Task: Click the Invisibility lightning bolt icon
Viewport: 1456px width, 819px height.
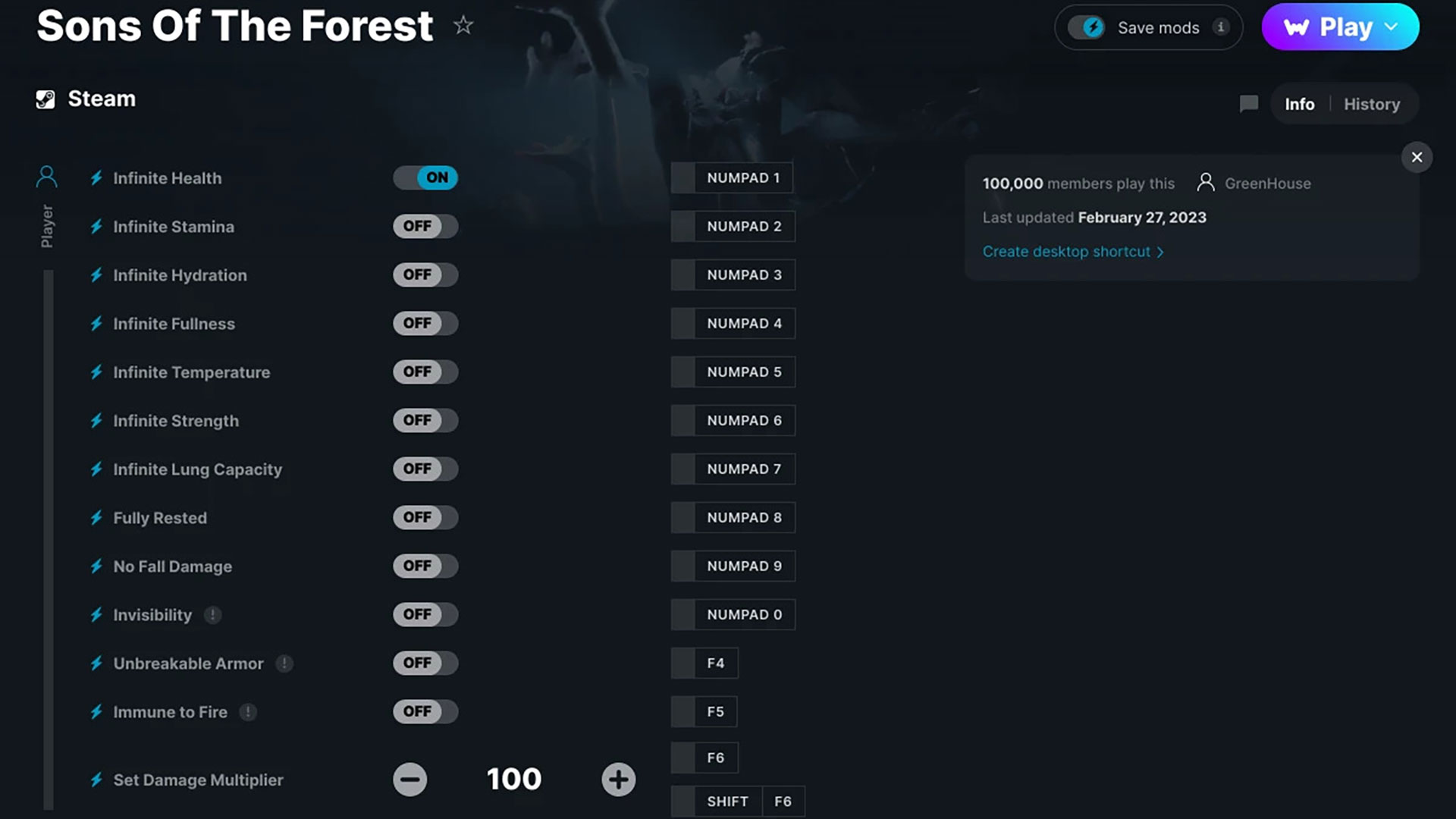Action: point(97,614)
